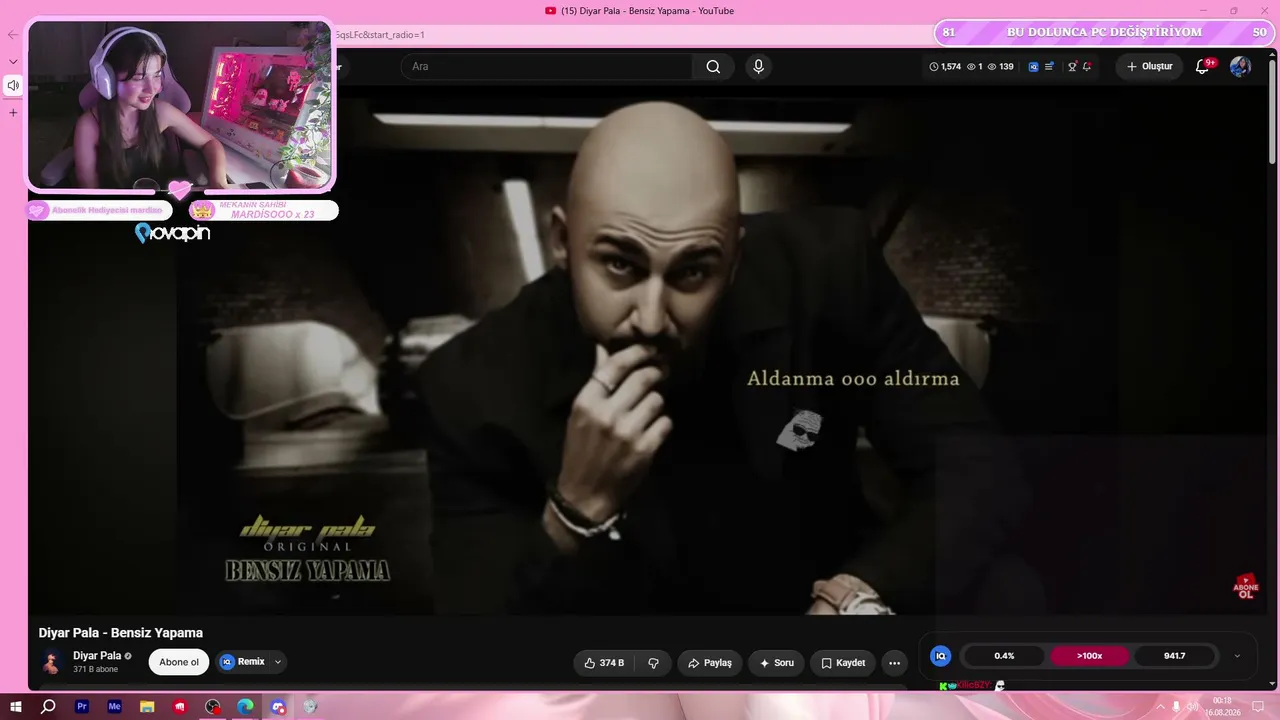This screenshot has height=720, width=1280.
Task: Open Windows taskbar search
Action: [48, 707]
